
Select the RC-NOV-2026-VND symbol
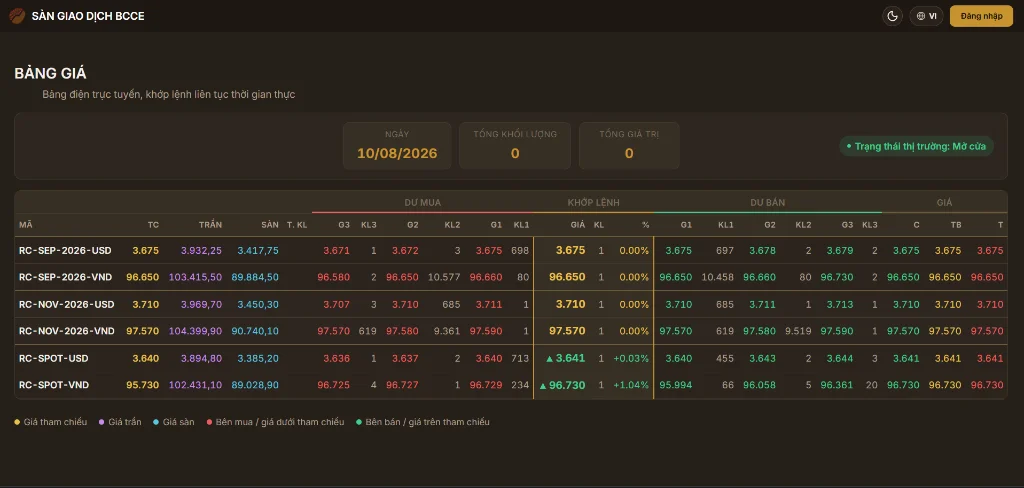tap(67, 331)
